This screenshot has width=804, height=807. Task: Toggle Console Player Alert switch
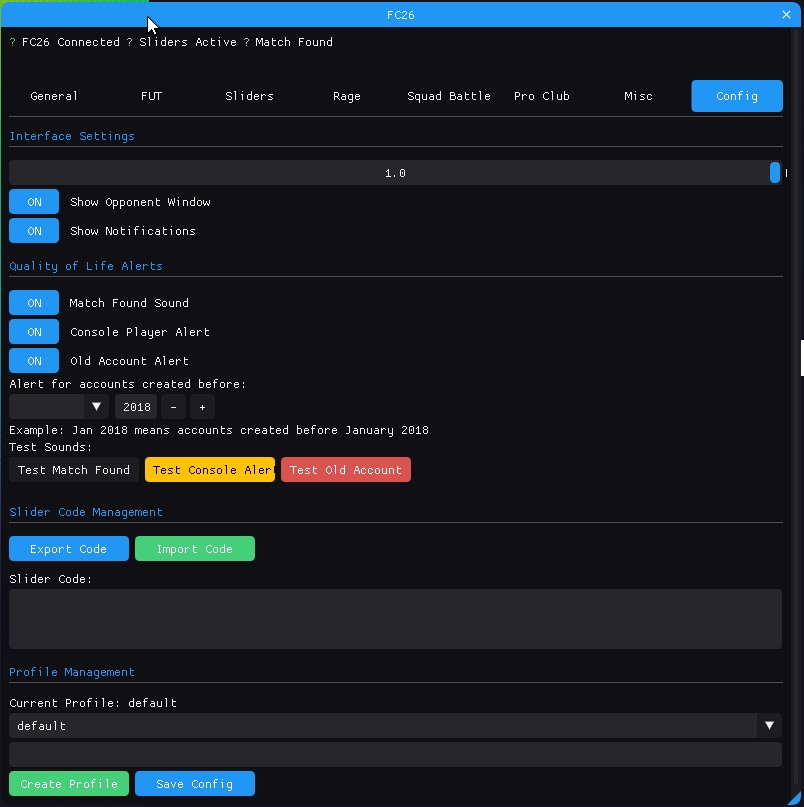click(x=34, y=332)
